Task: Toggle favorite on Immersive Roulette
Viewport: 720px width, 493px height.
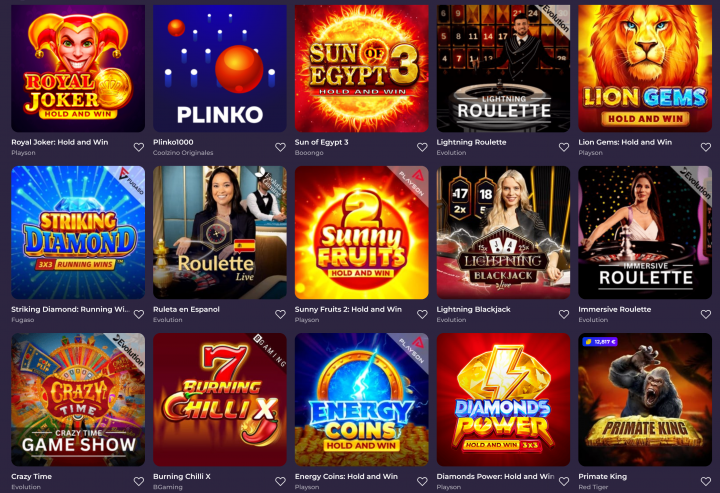Action: click(706, 314)
